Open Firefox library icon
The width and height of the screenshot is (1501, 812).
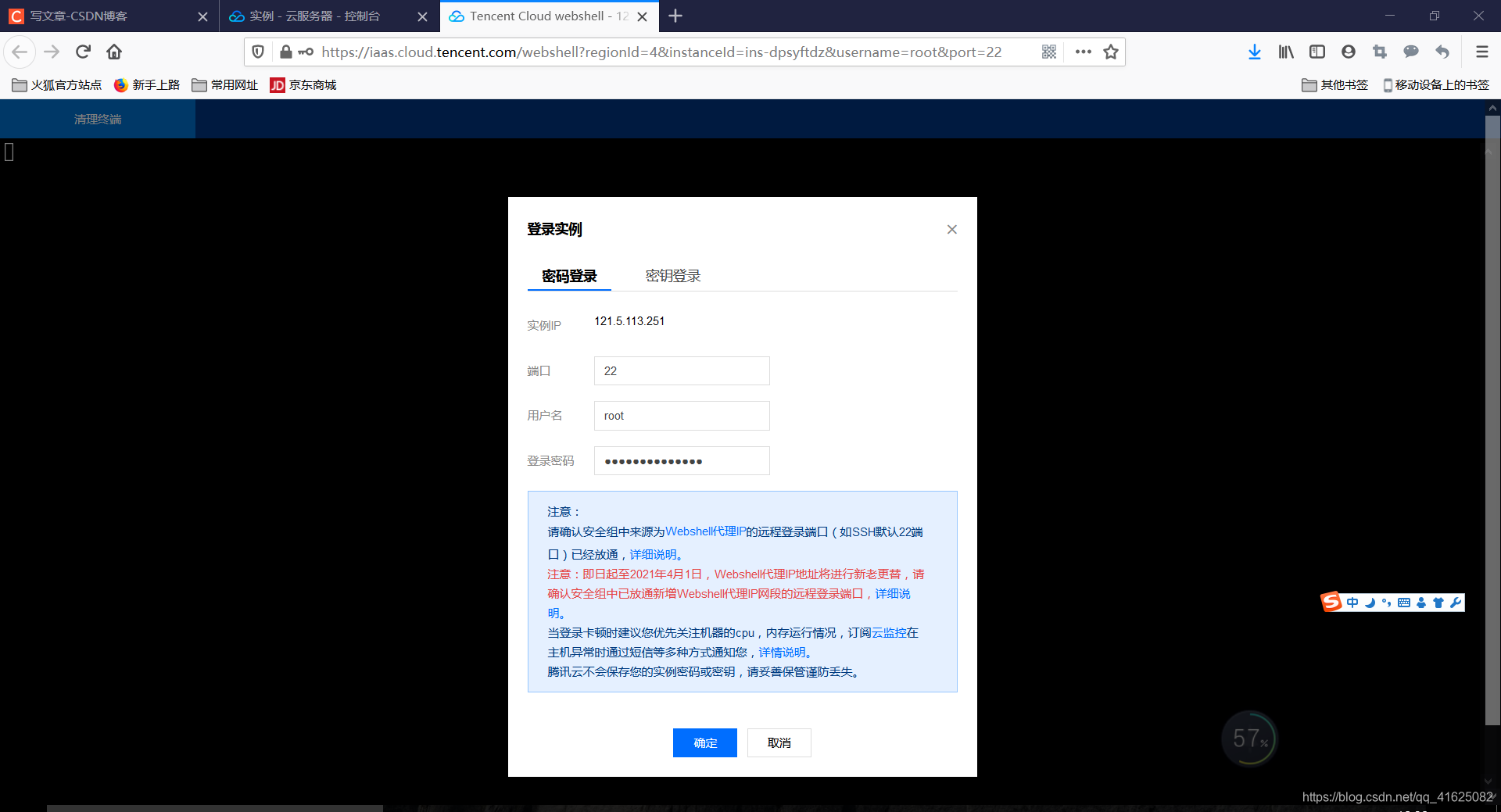[1286, 52]
